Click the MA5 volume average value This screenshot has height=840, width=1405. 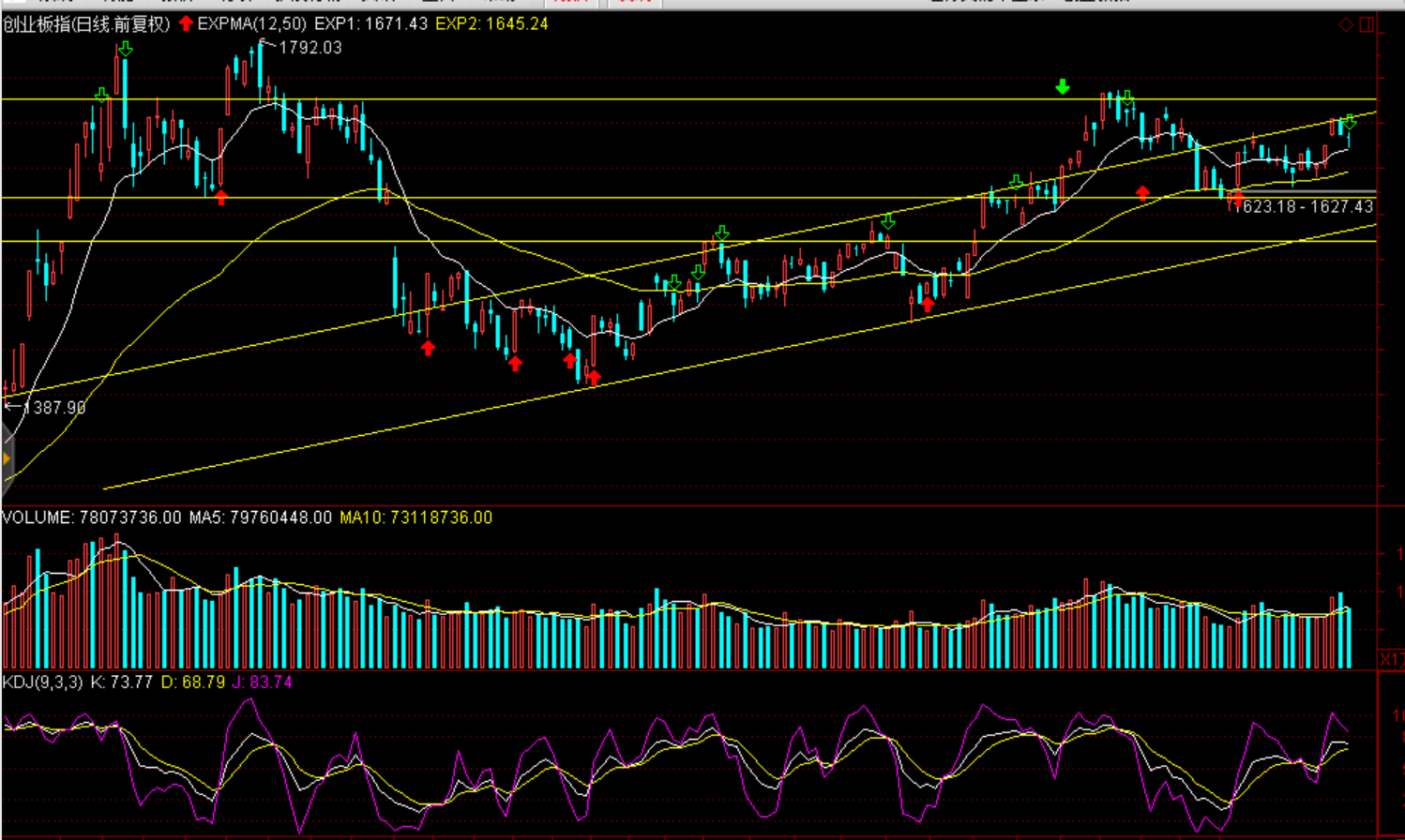[x=260, y=517]
